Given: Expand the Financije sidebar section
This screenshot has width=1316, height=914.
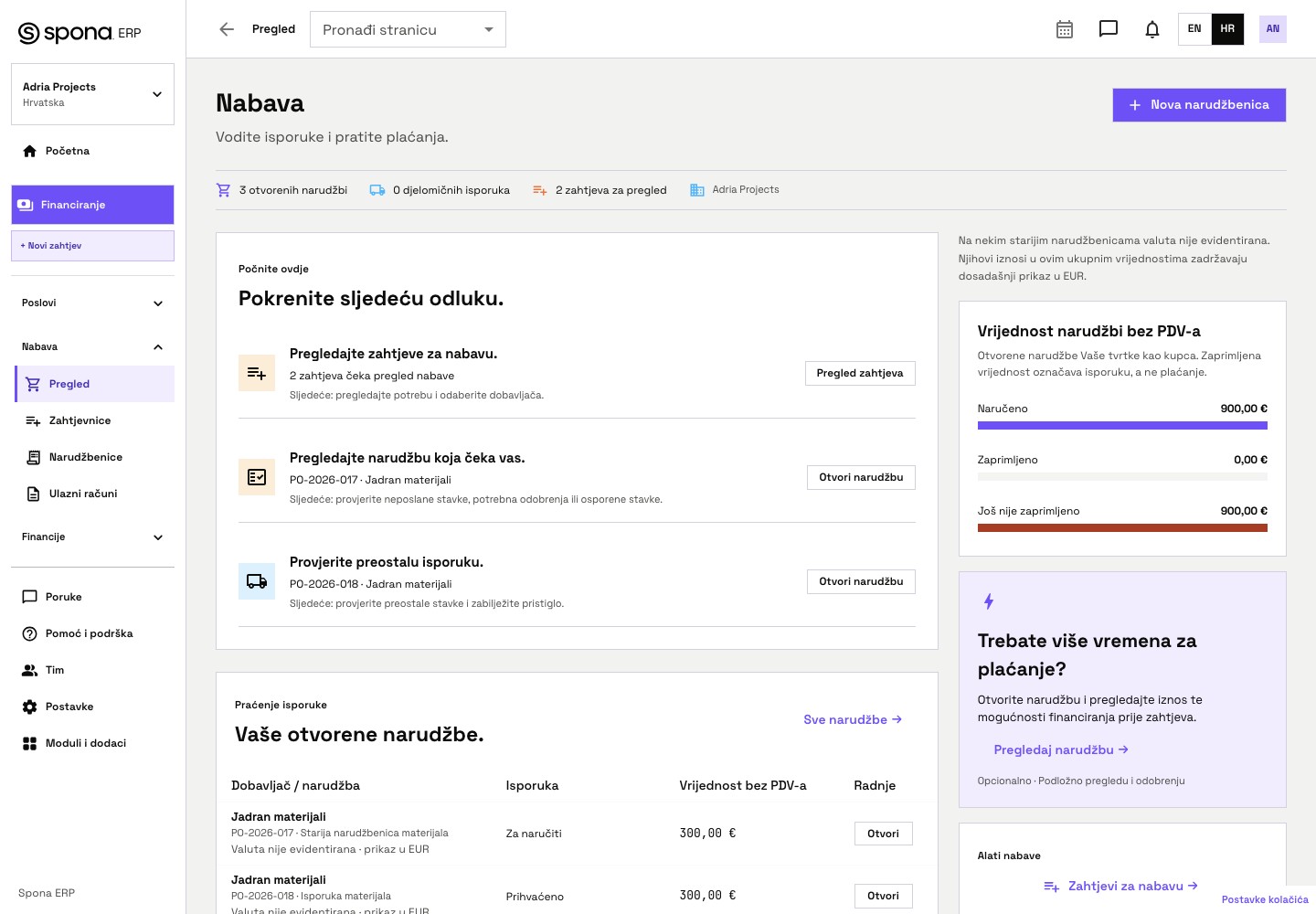Looking at the screenshot, I should coord(92,537).
